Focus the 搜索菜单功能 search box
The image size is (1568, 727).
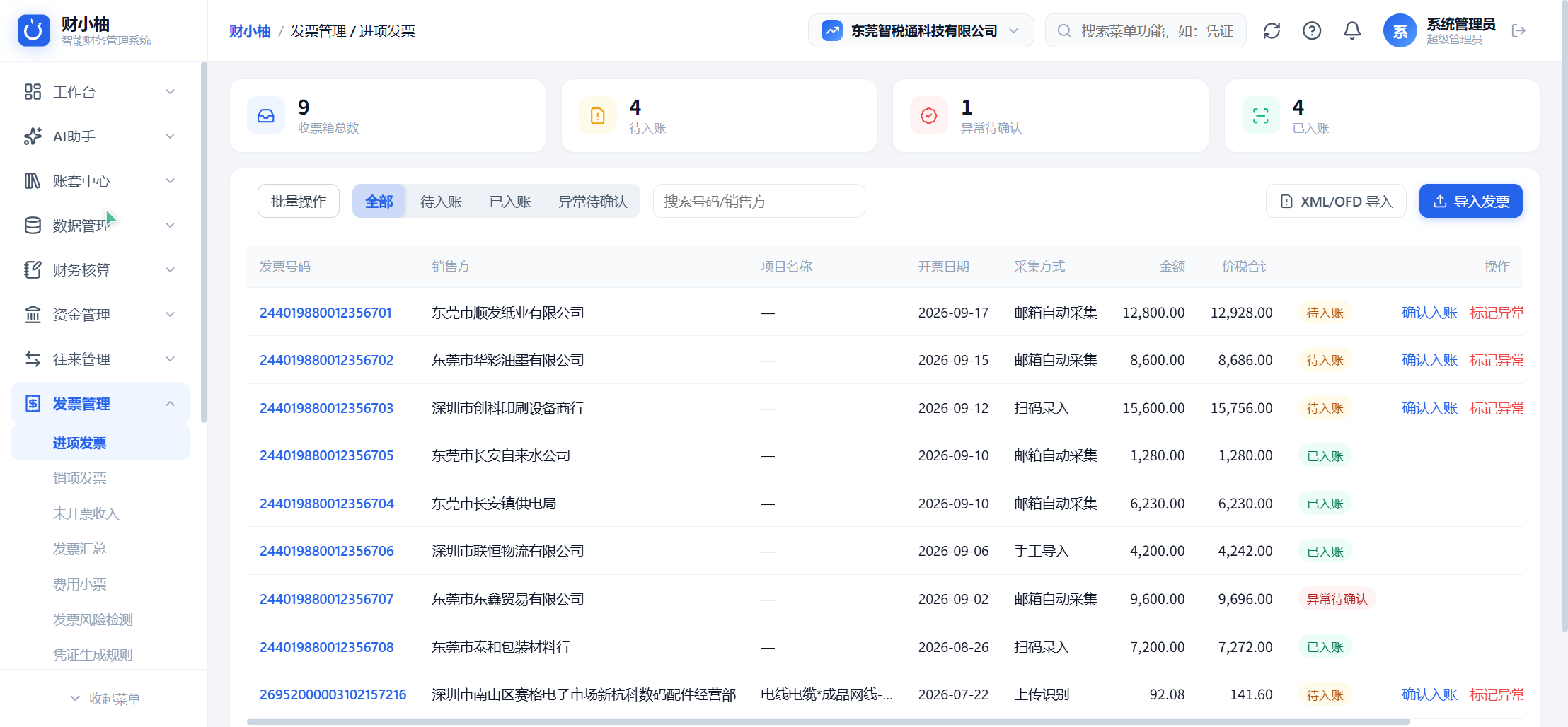pyautogui.click(x=1146, y=31)
